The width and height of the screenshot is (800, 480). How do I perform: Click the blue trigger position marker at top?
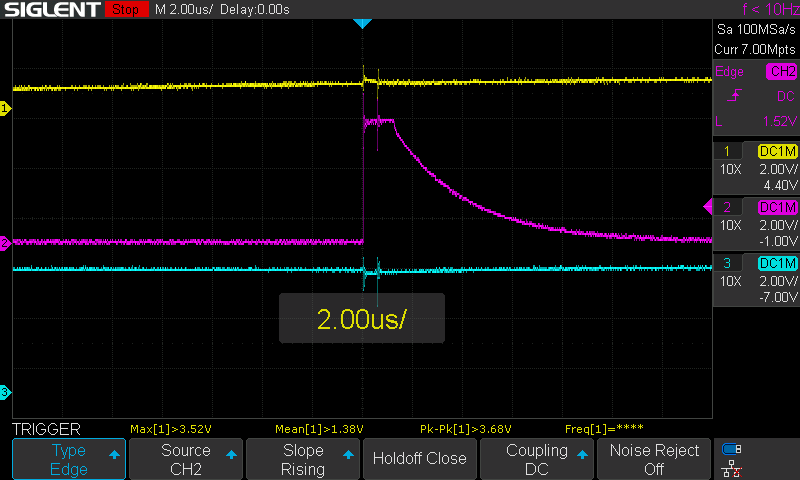tap(362, 23)
